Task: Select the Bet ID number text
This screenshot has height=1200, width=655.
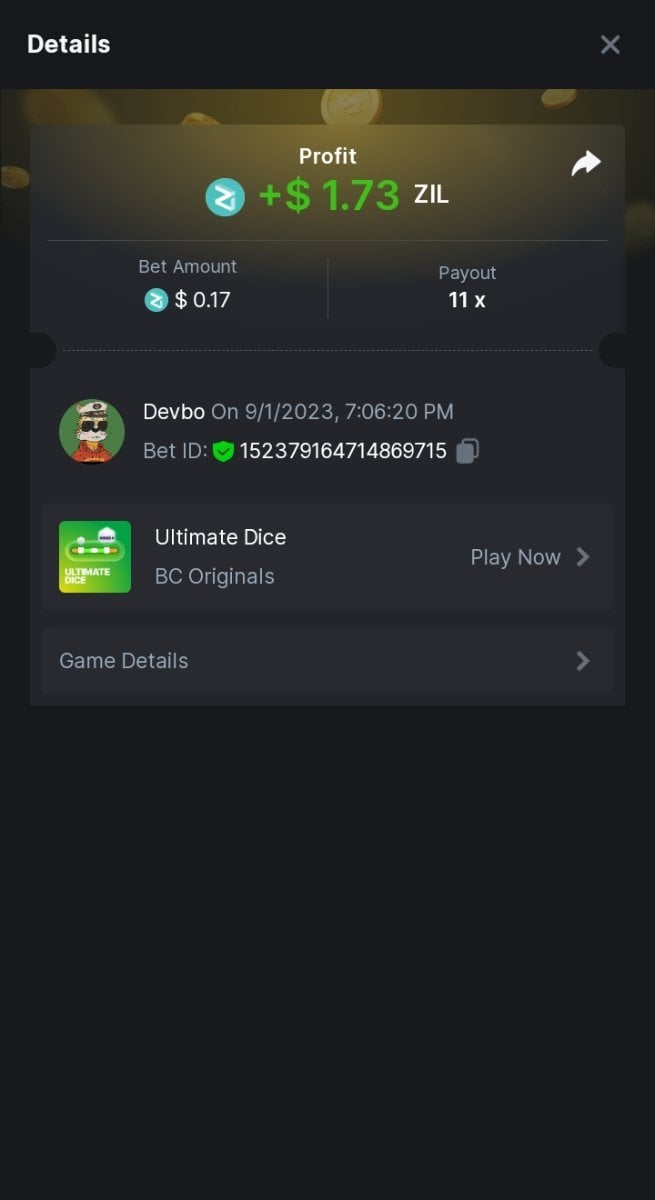Action: pos(343,451)
